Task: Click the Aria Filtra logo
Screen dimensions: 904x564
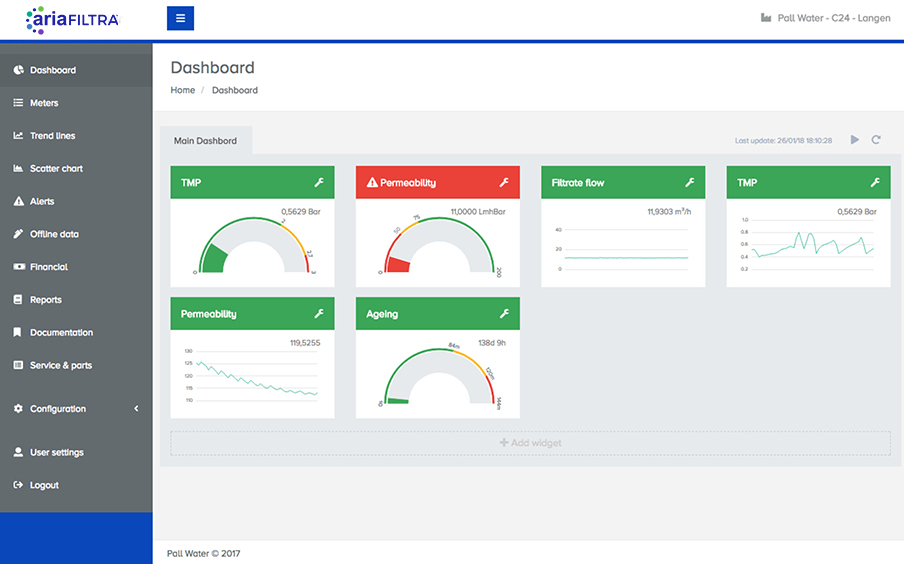Action: click(73, 19)
